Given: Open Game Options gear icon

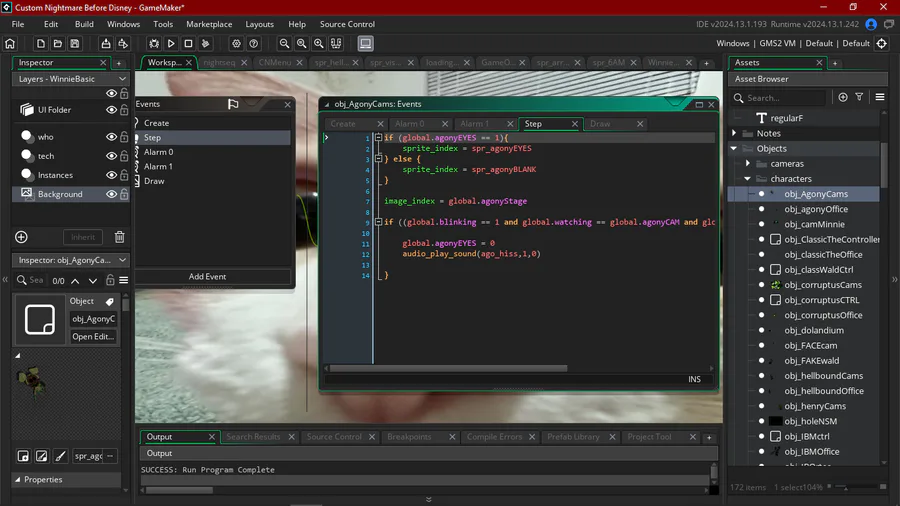Looking at the screenshot, I should [236, 44].
